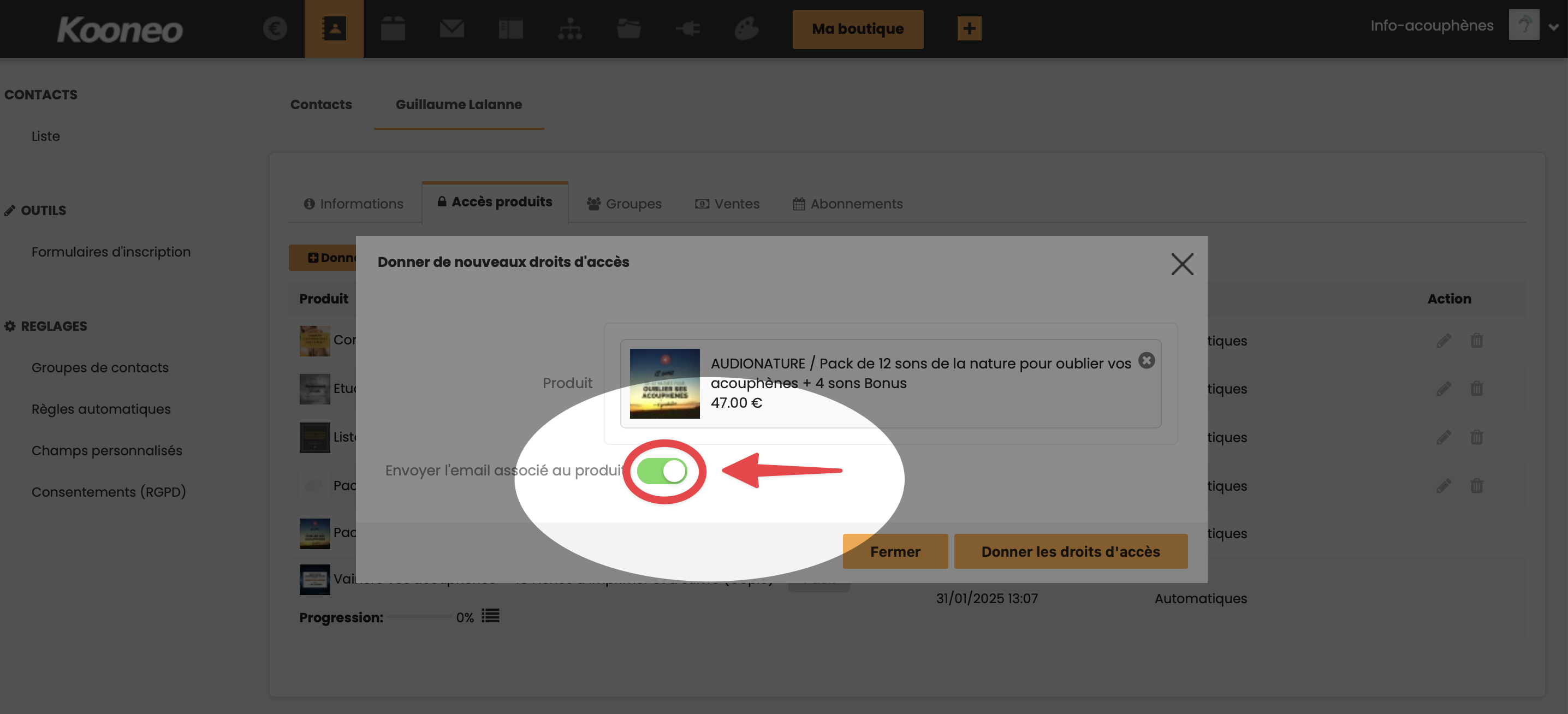This screenshot has width=1568, height=714.
Task: Remove the AUDIONATURE product from selection
Action: click(x=1146, y=360)
